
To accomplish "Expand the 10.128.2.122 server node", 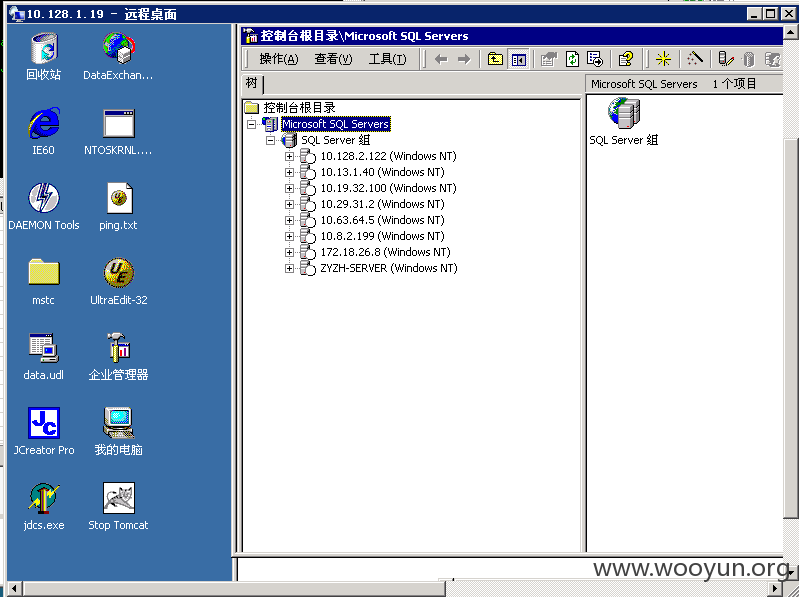I will pos(289,156).
